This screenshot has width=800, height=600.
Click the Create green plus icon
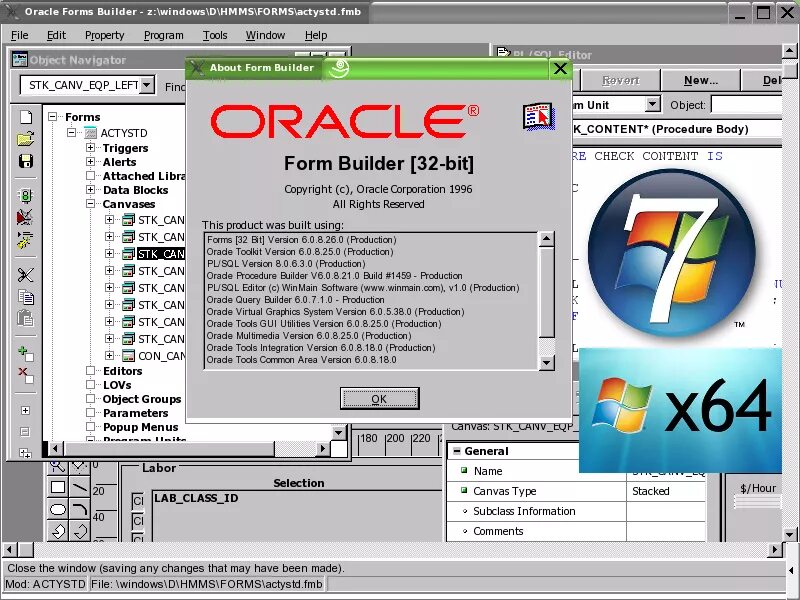(25, 353)
